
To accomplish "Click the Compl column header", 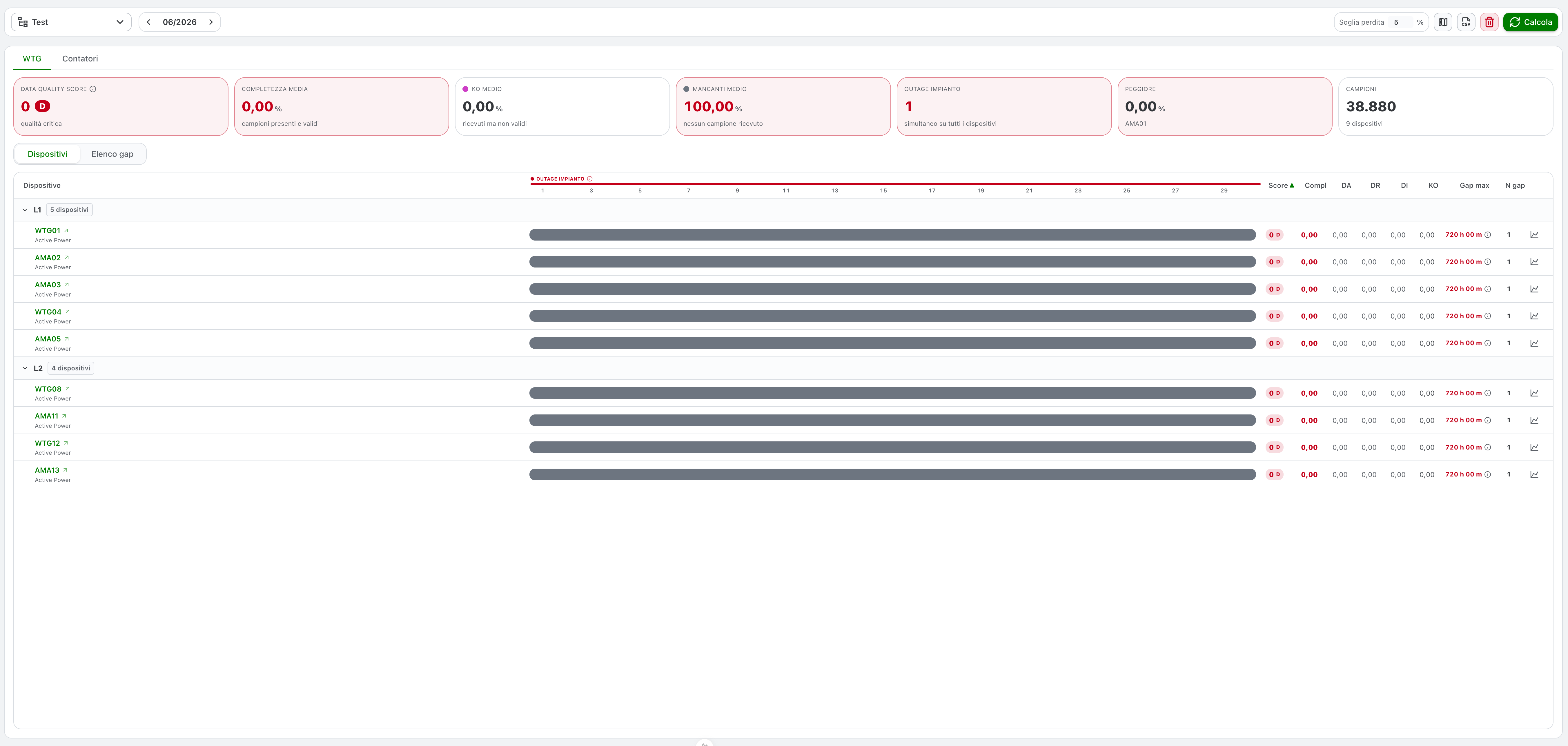I will (x=1315, y=185).
